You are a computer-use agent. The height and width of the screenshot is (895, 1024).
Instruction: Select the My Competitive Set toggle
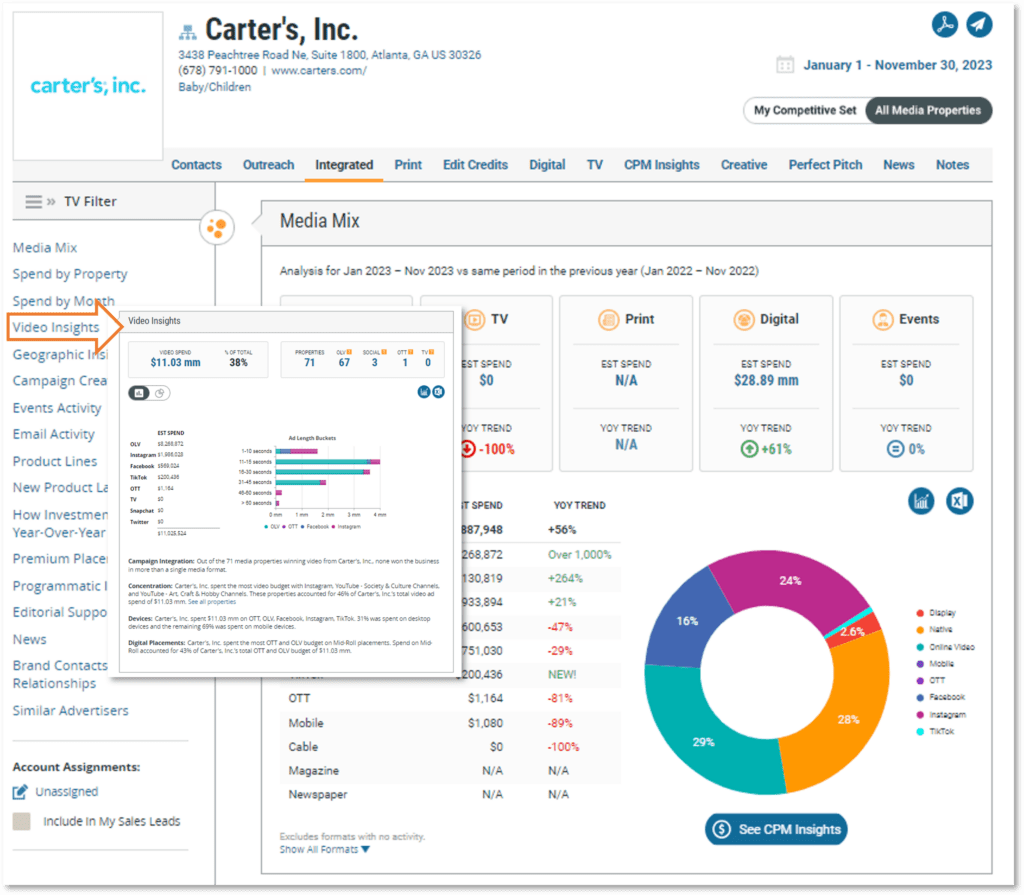point(805,110)
